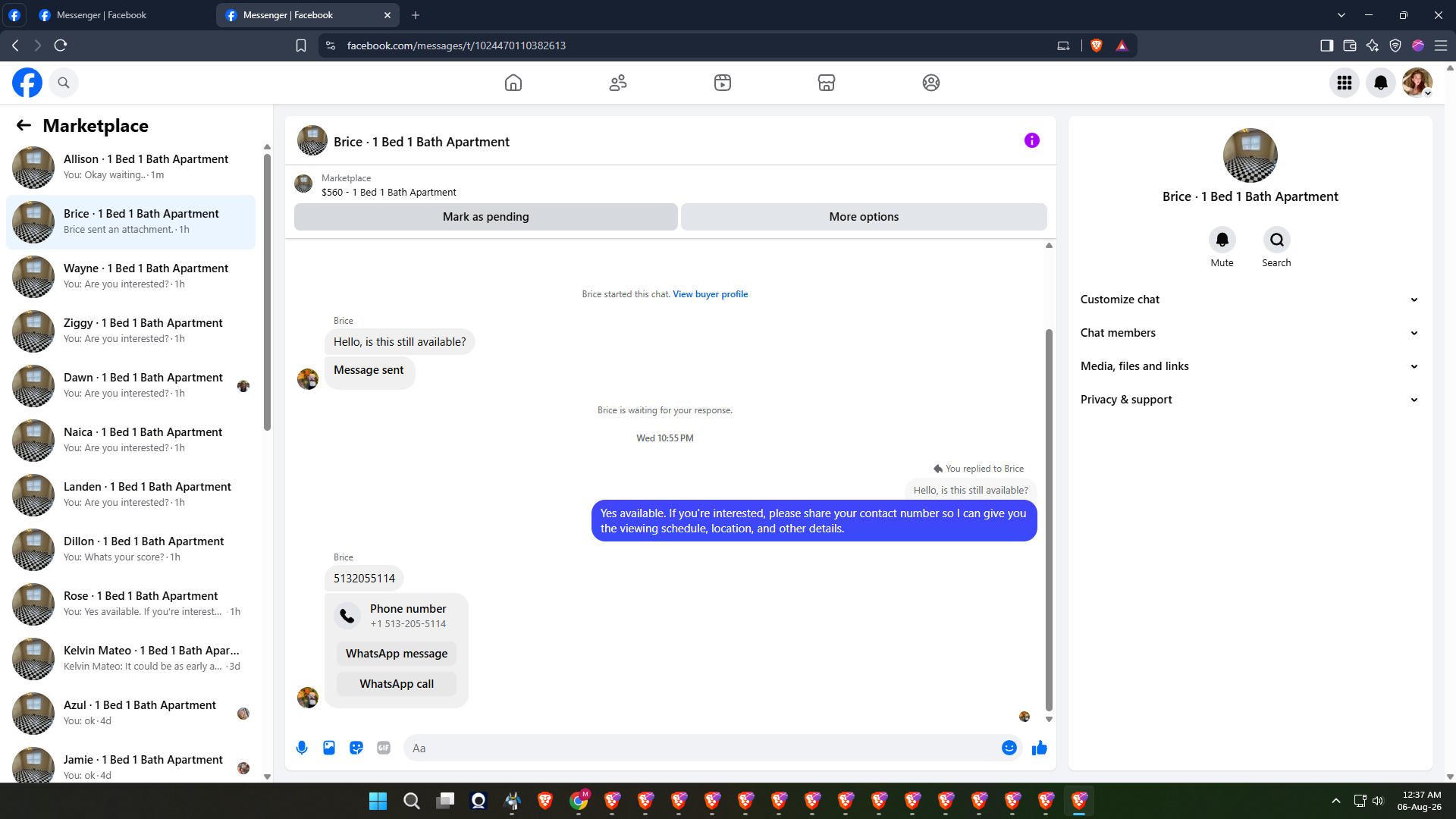1456x819 pixels.
Task: Open the Naica apartment conversation
Action: pos(130,440)
